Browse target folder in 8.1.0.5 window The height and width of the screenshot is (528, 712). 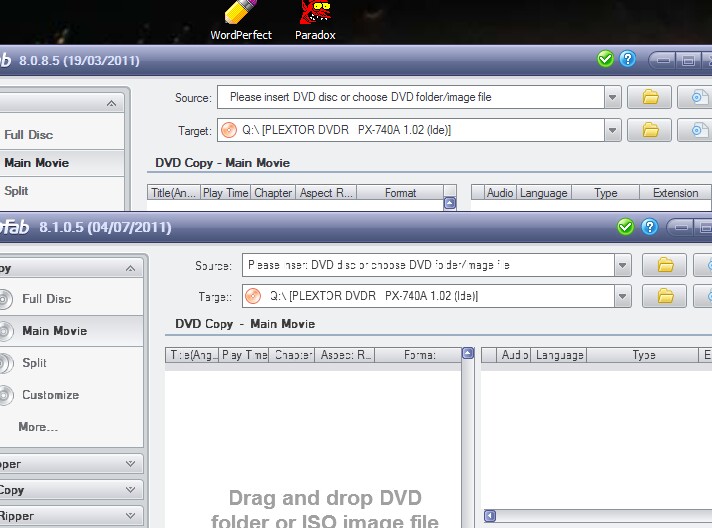pyautogui.click(x=664, y=296)
